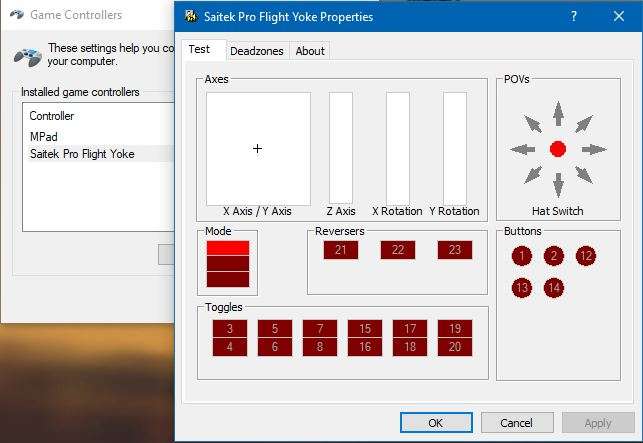Click the Controller column header
The height and width of the screenshot is (443, 643).
pyautogui.click(x=52, y=116)
